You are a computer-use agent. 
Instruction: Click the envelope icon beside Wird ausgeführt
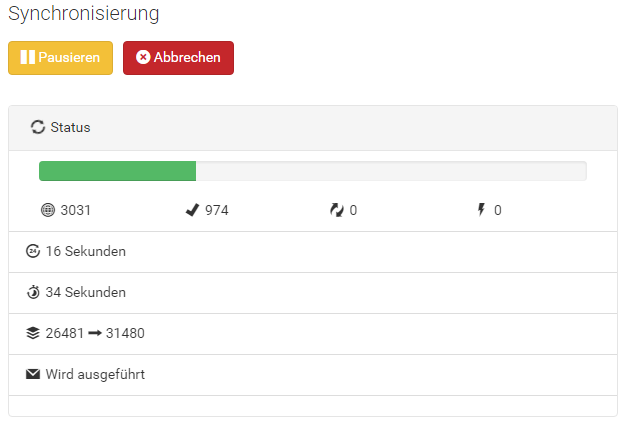pyautogui.click(x=33, y=374)
